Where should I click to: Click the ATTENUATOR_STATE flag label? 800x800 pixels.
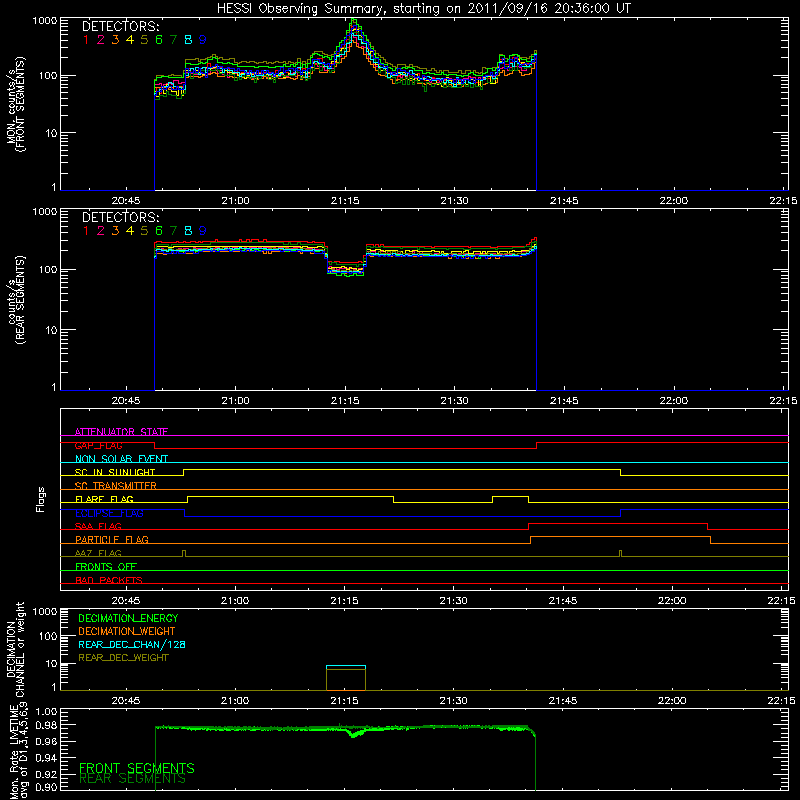pyautogui.click(x=121, y=432)
